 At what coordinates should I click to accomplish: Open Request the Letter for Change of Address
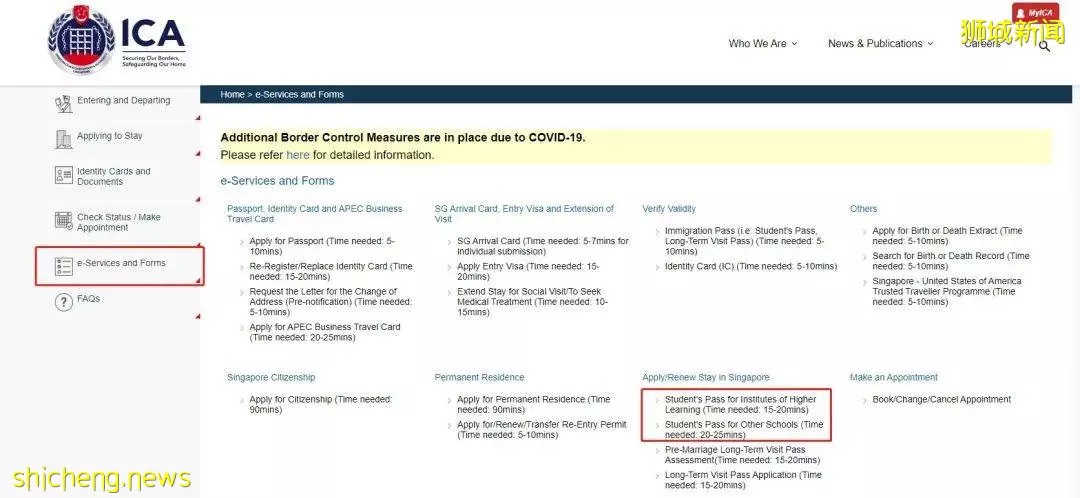331,302
